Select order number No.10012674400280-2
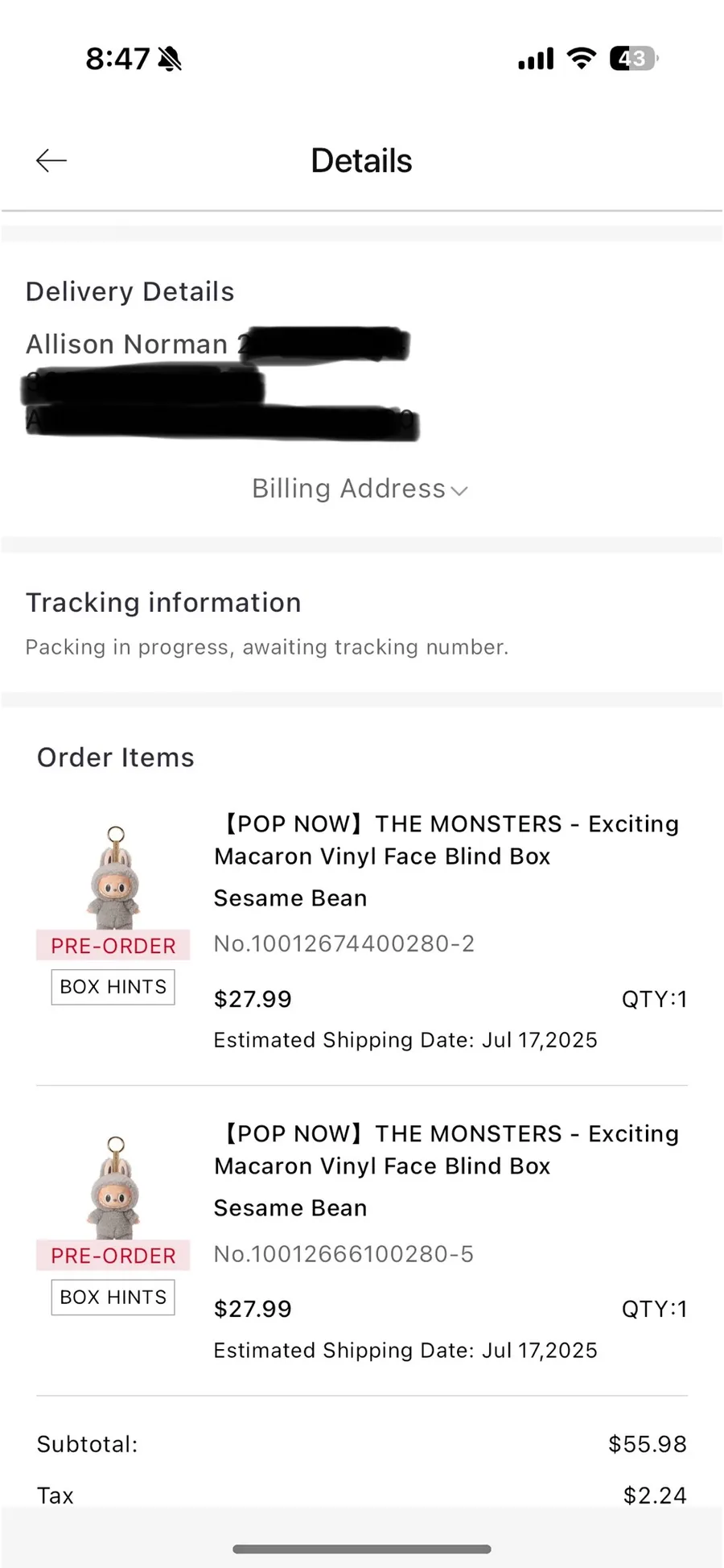Image resolution: width=724 pixels, height=1568 pixels. point(344,943)
